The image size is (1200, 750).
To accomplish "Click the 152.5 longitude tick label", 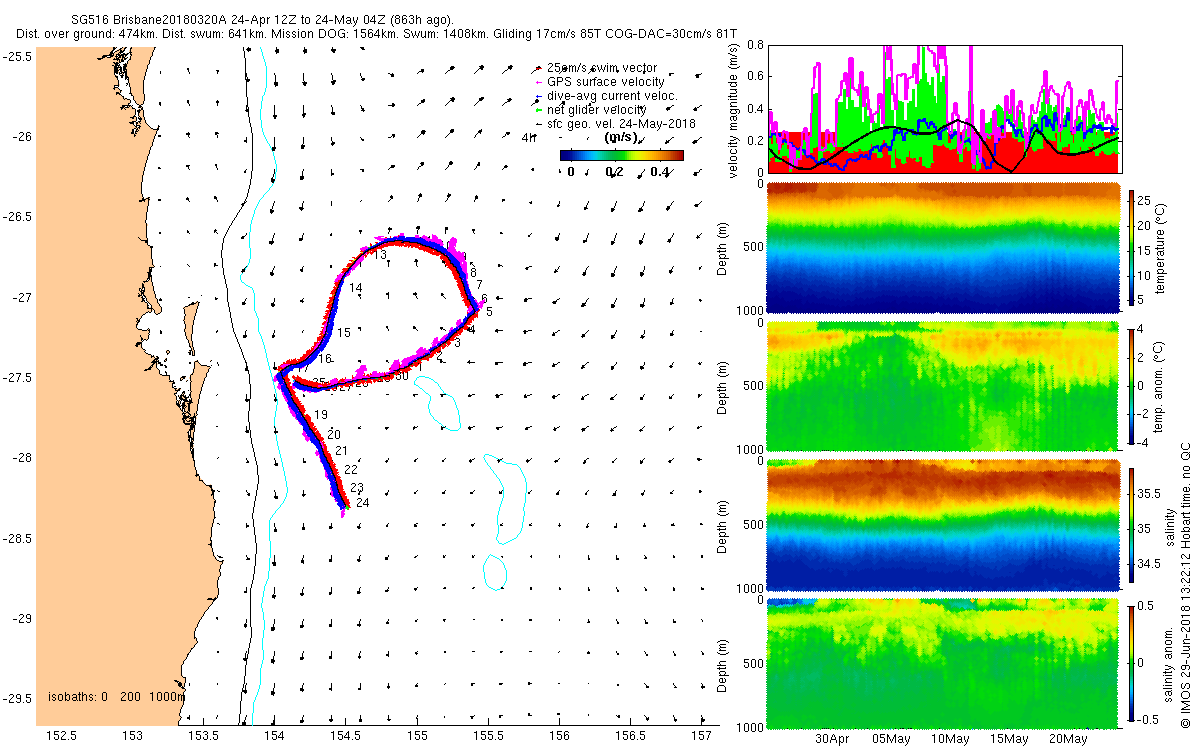I will point(62,736).
